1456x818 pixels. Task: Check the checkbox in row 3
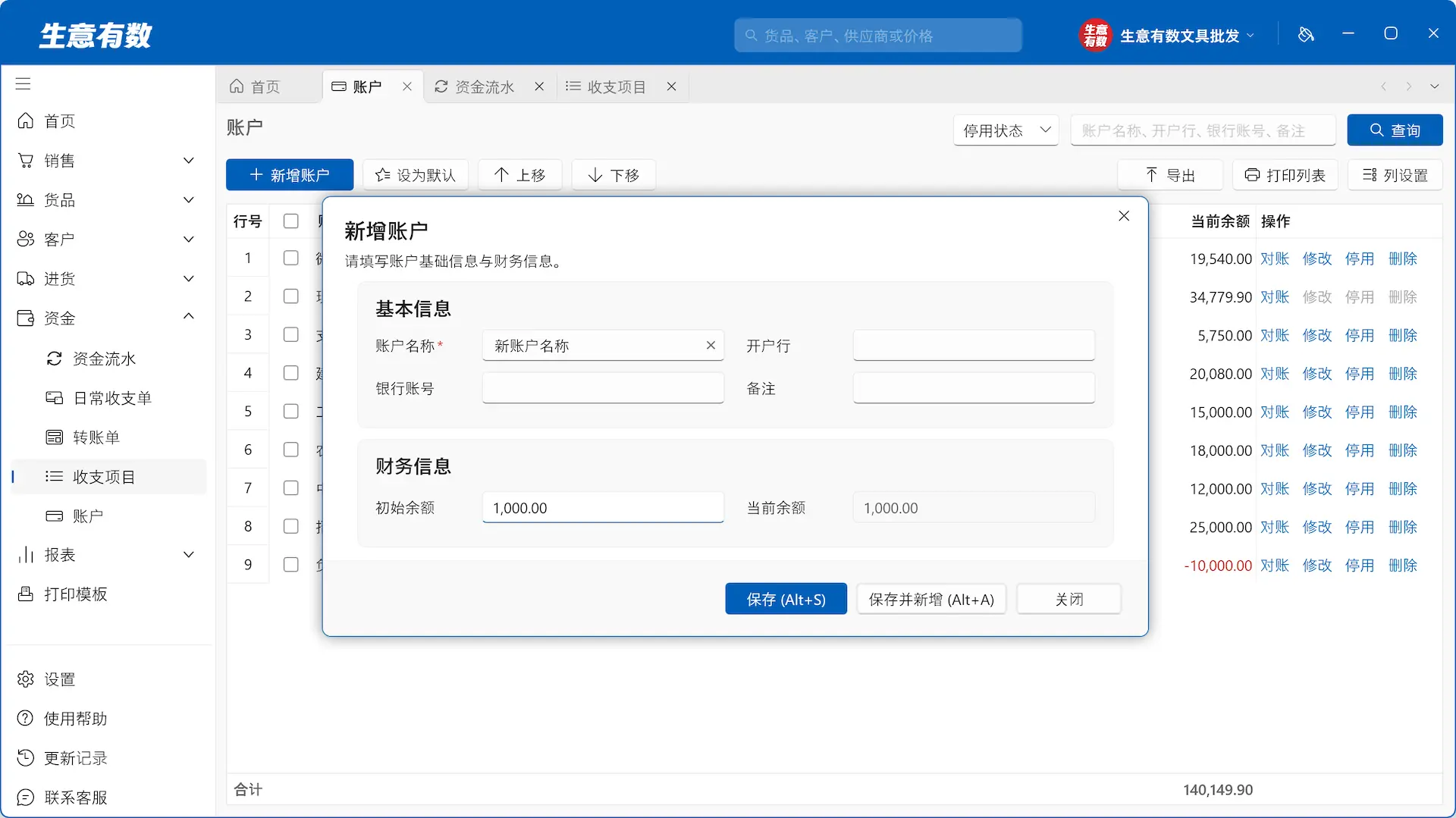pyautogui.click(x=290, y=335)
